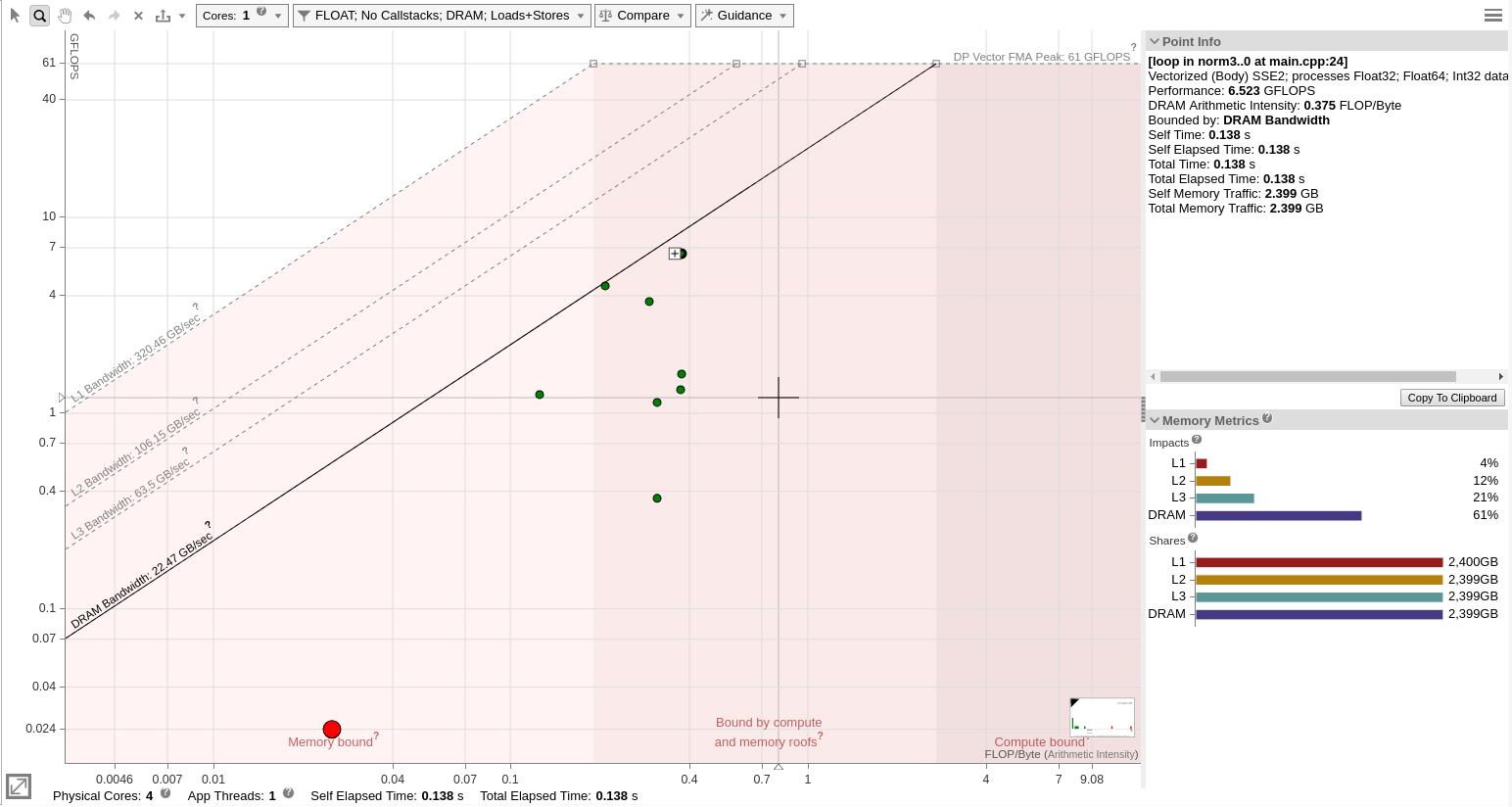The height and width of the screenshot is (807, 1512).
Task: Click the help icon beside Cores
Action: coord(261,12)
